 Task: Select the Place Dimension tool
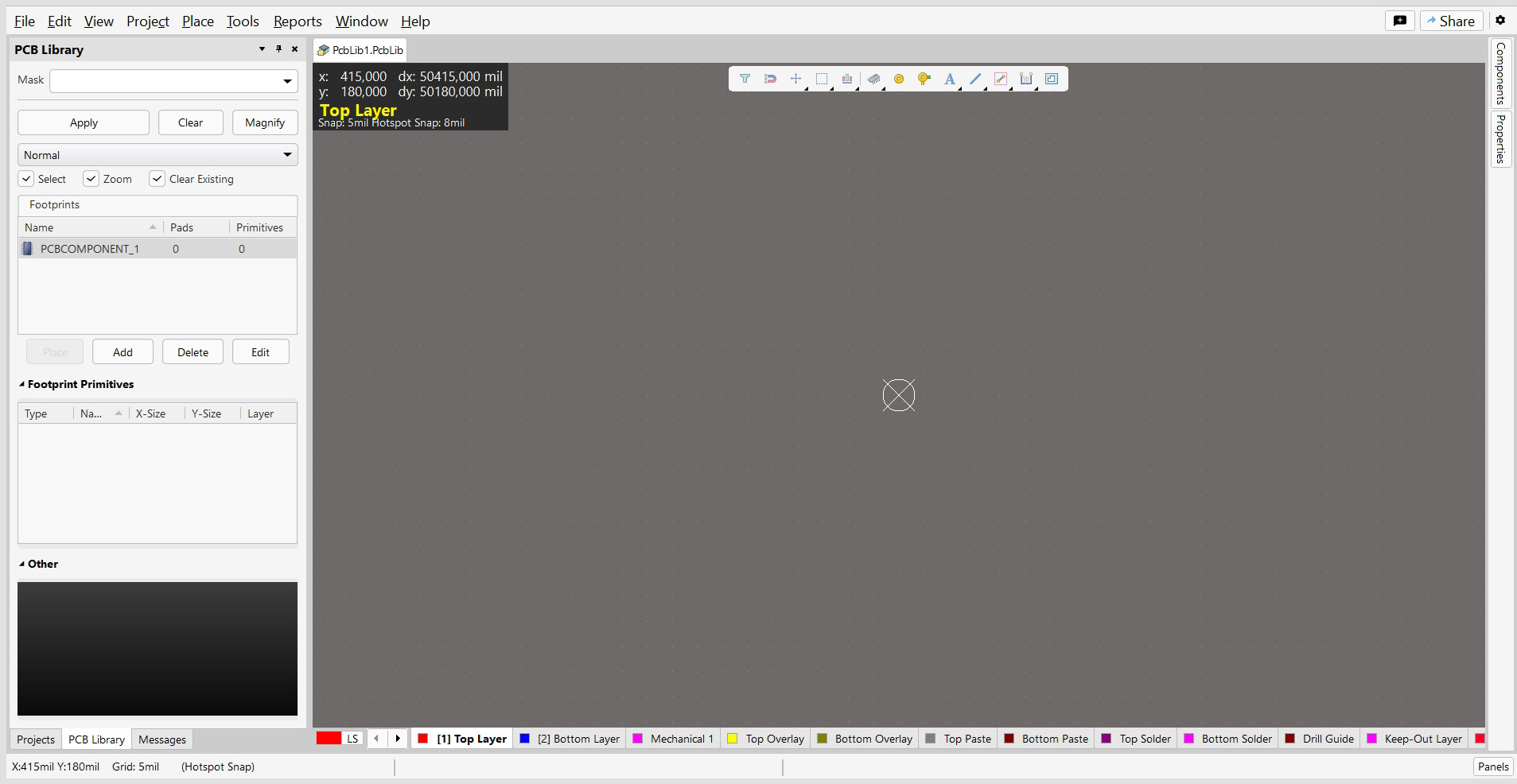[x=1026, y=79]
